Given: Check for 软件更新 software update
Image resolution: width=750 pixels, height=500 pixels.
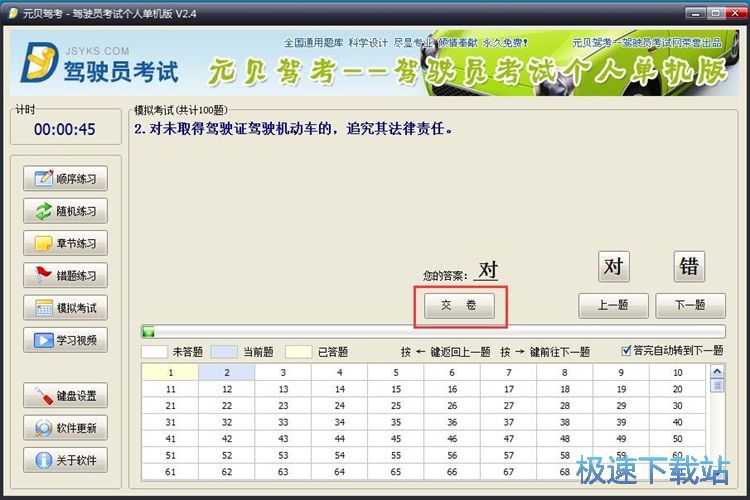Looking at the screenshot, I should tap(66, 428).
